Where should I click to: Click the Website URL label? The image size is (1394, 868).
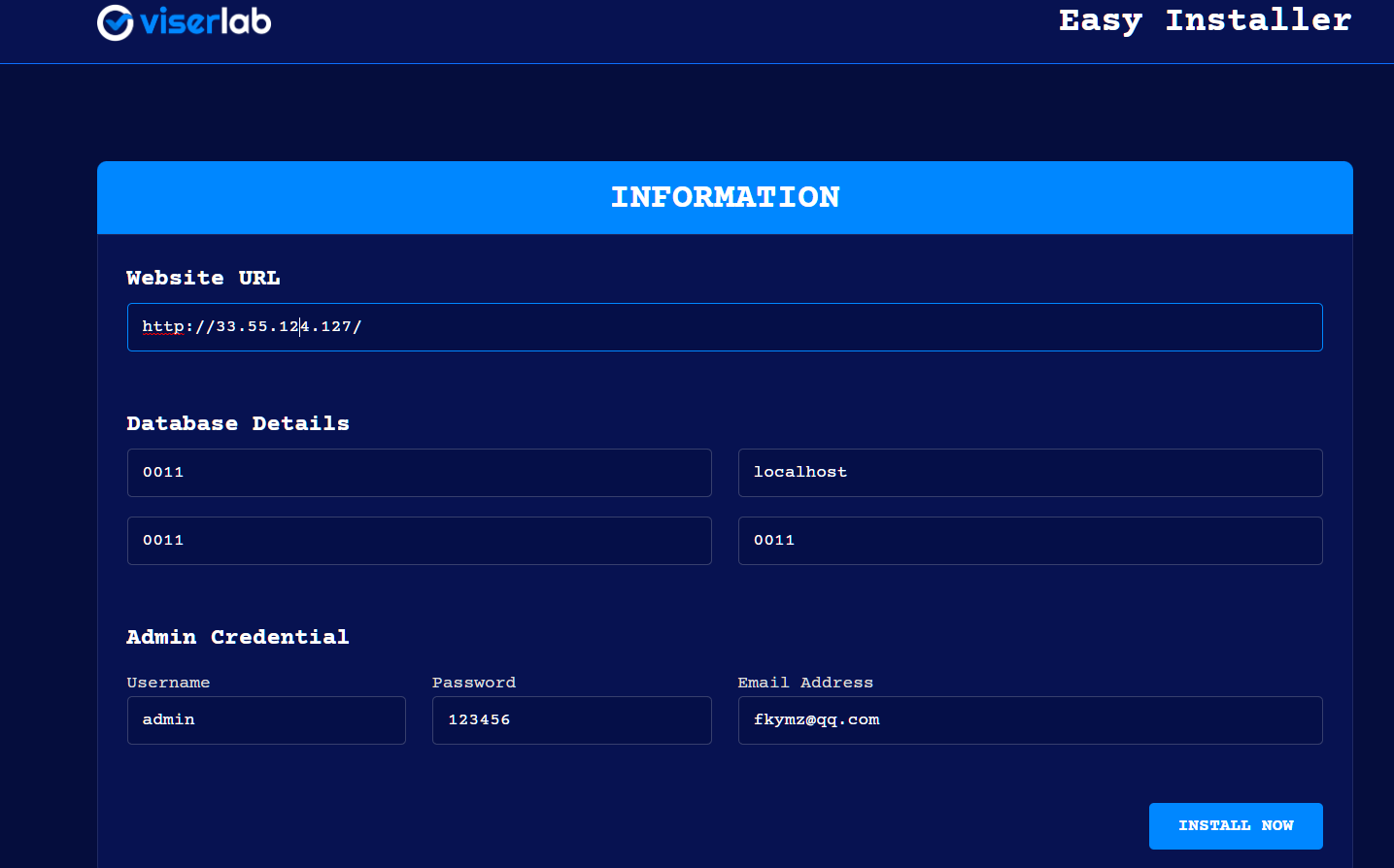tap(203, 278)
